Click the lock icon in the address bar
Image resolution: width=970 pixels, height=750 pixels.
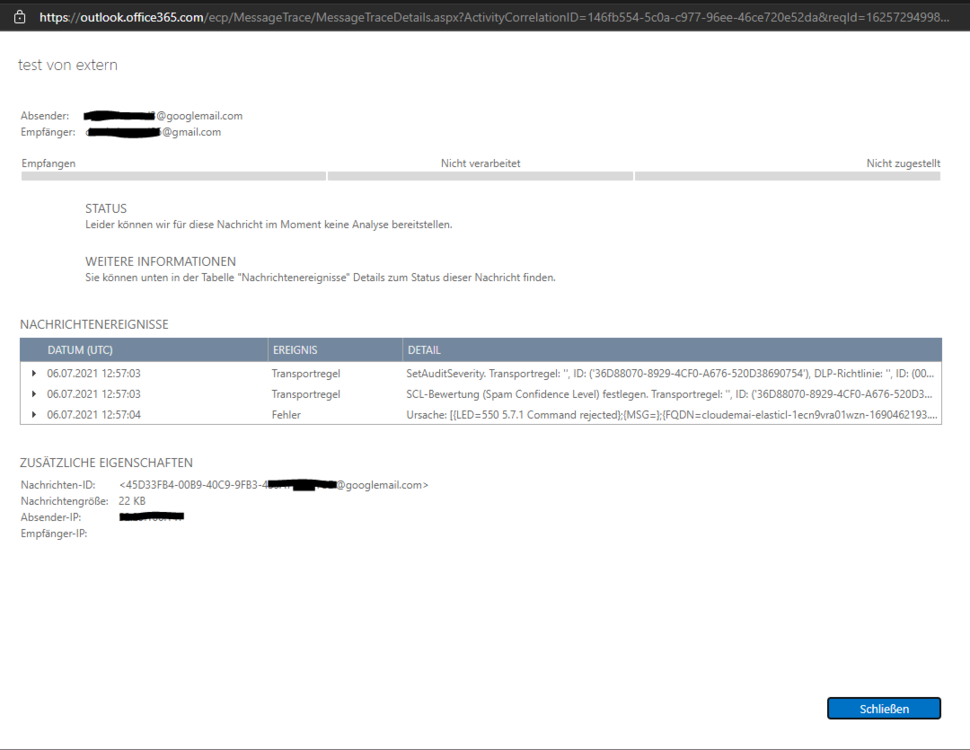click(x=19, y=16)
